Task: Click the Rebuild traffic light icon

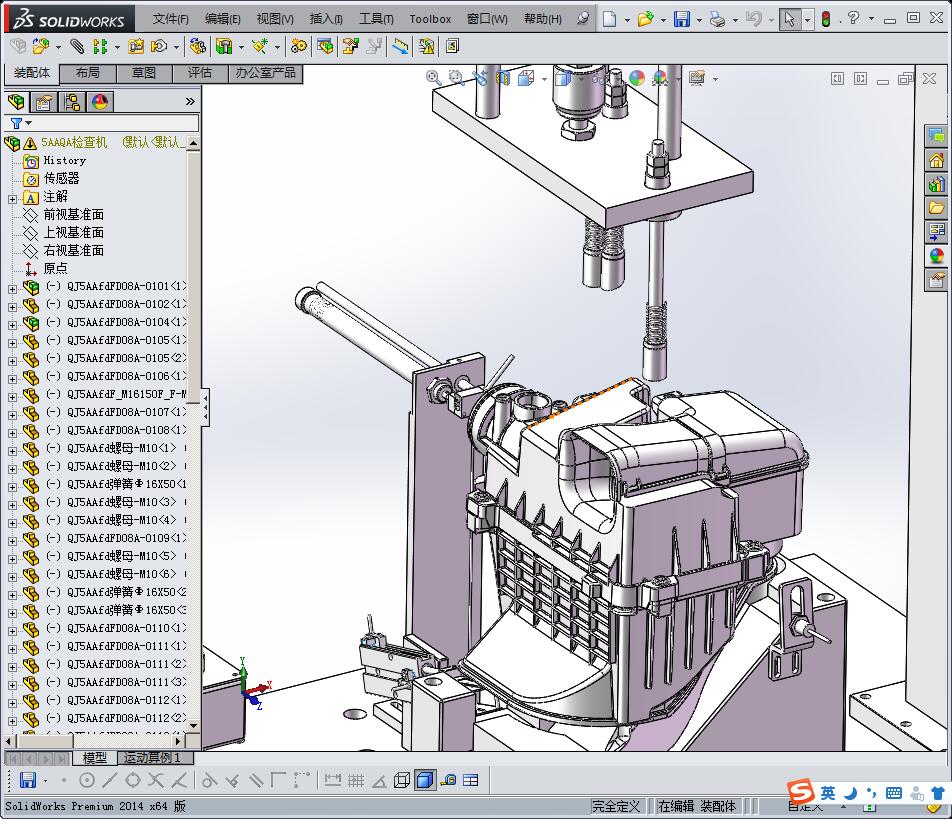Action: 826,19
